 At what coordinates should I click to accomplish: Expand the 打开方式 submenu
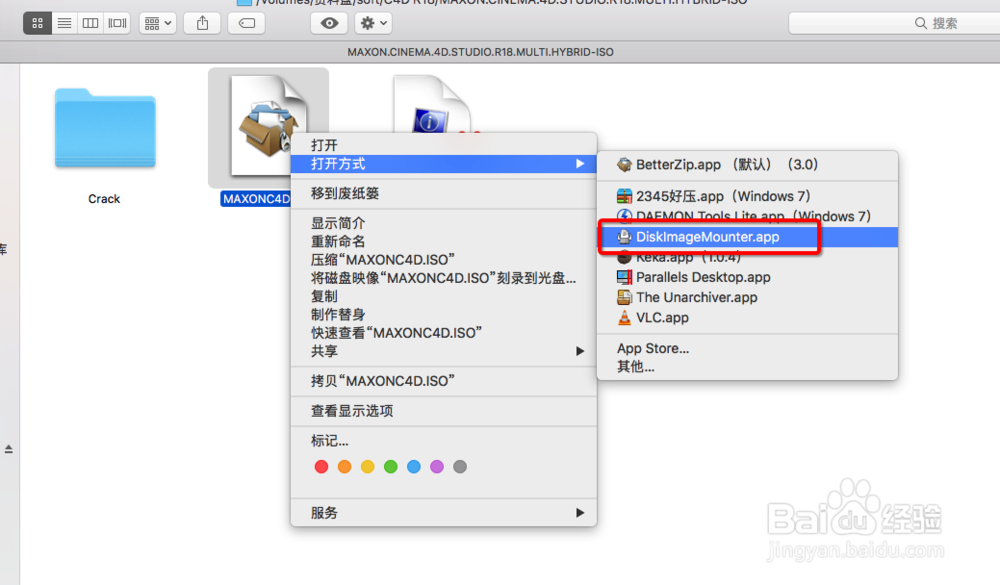point(443,164)
